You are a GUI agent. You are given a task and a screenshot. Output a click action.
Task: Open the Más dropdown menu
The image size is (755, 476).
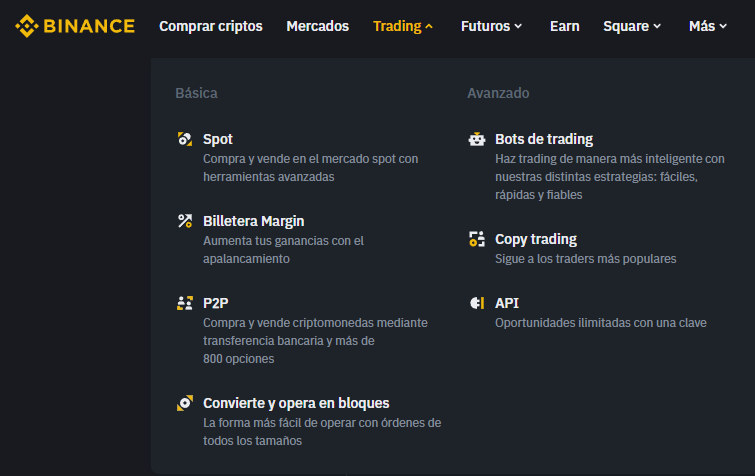(708, 26)
